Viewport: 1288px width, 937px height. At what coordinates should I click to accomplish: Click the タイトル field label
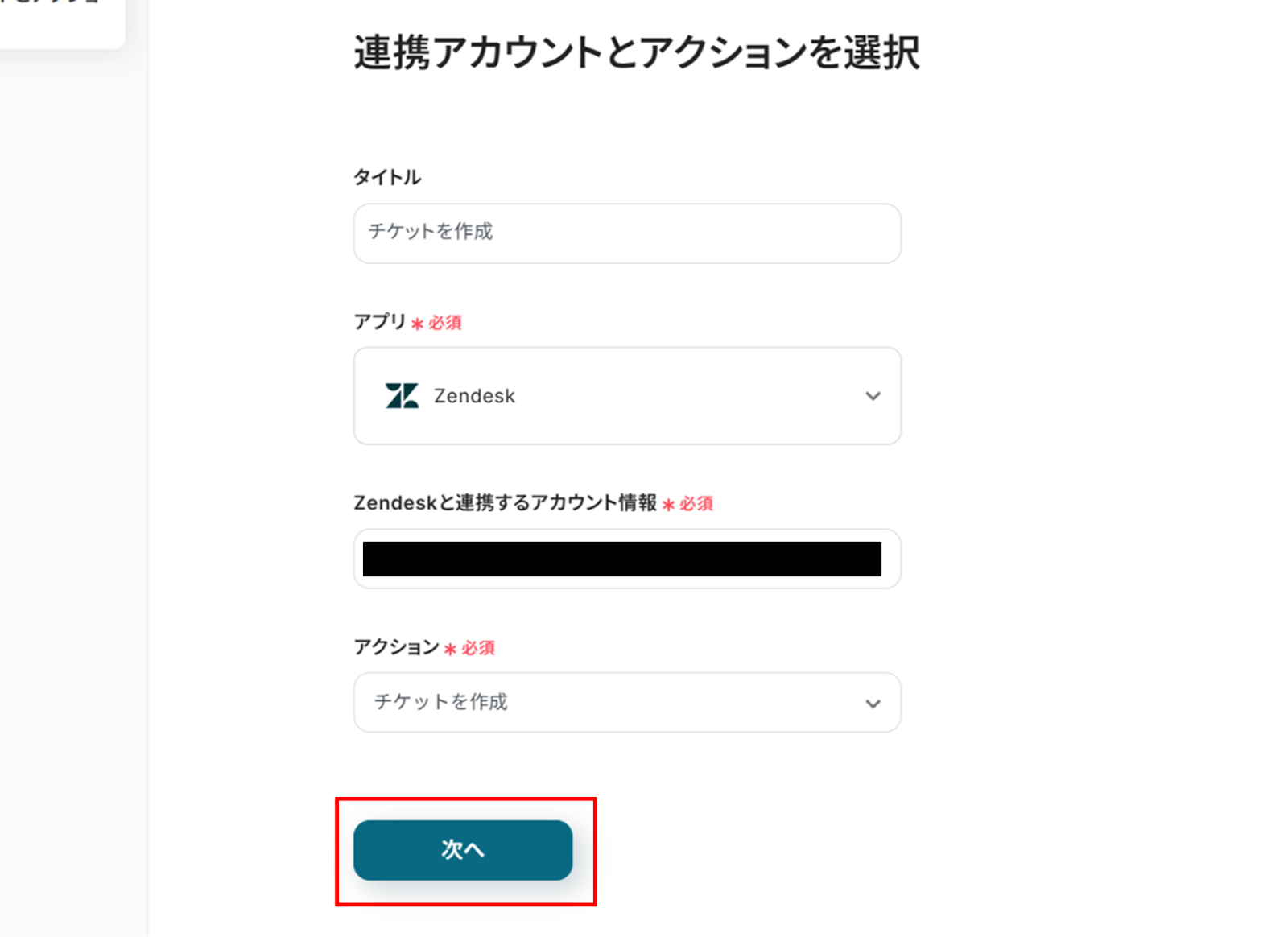pyautogui.click(x=387, y=177)
